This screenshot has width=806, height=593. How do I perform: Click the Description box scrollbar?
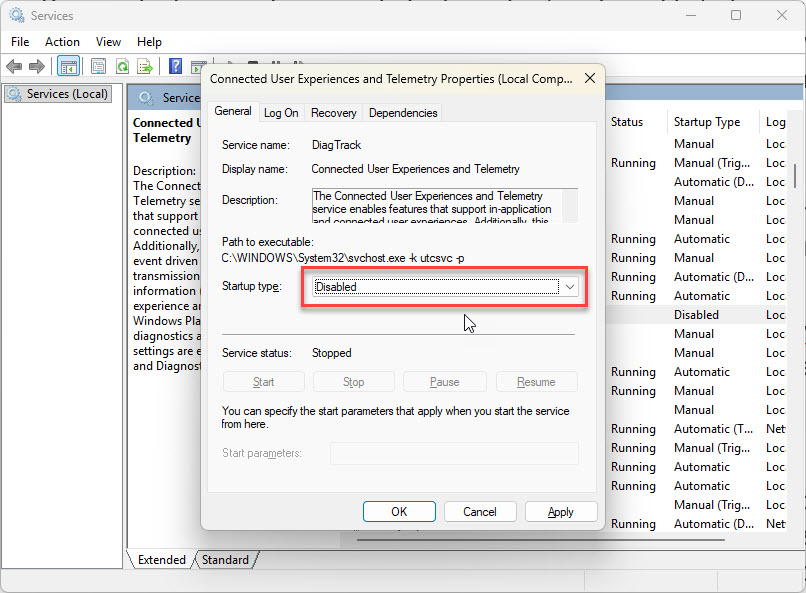(x=570, y=206)
